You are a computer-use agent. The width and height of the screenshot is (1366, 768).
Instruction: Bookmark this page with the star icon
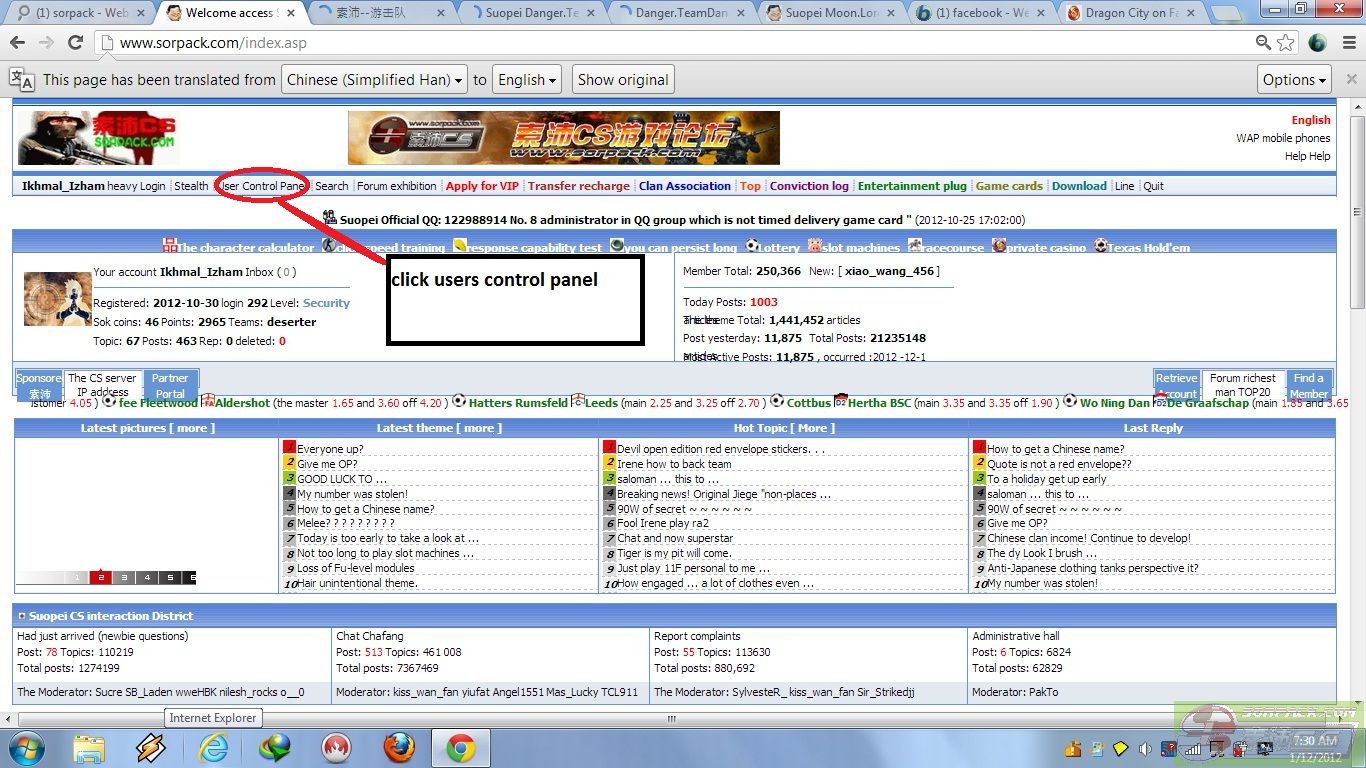coord(1286,43)
